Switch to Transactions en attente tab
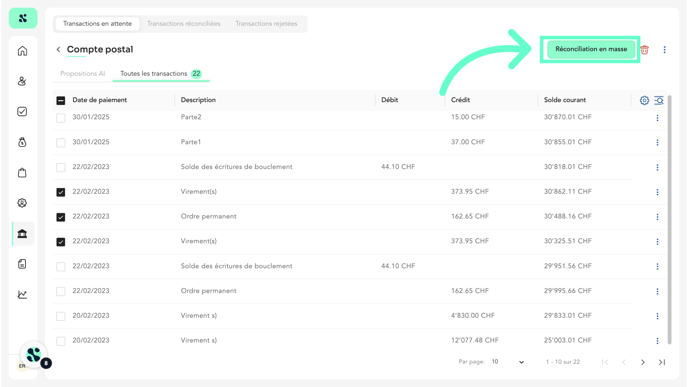This screenshot has height=387, width=688. point(97,24)
